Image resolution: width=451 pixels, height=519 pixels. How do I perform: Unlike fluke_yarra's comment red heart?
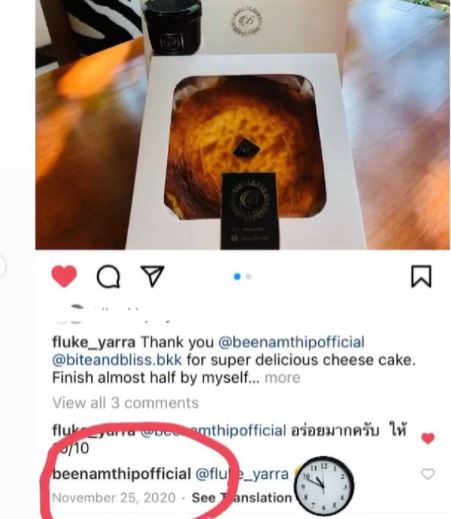[x=428, y=438]
